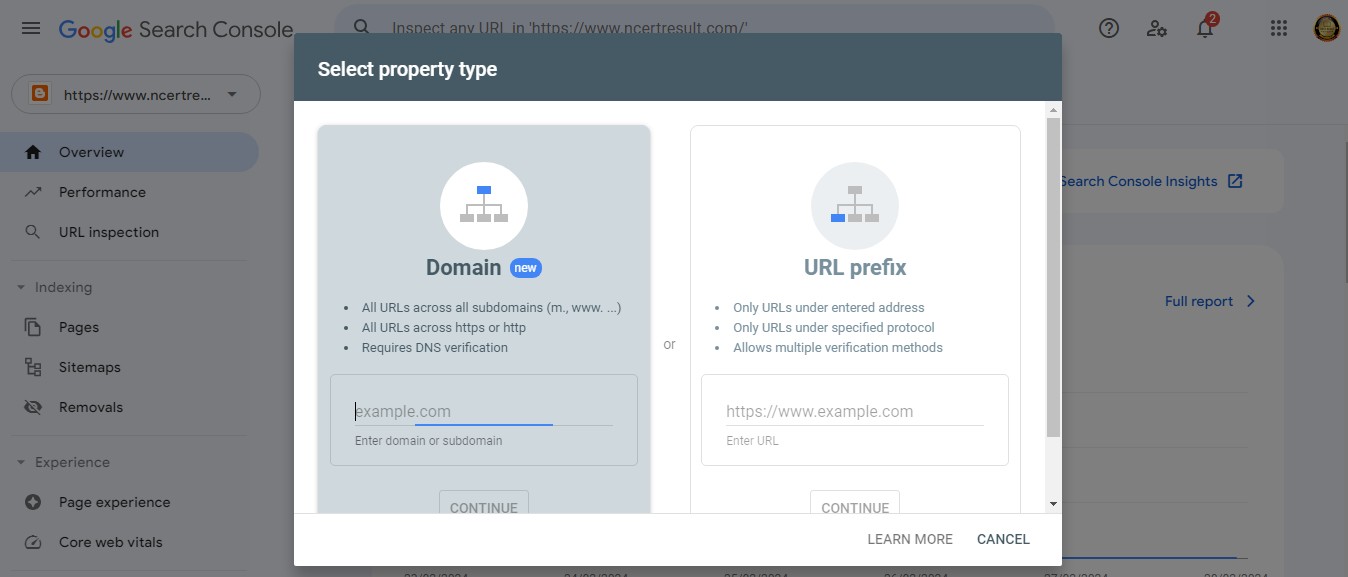Open the Sitemaps page

click(129, 367)
